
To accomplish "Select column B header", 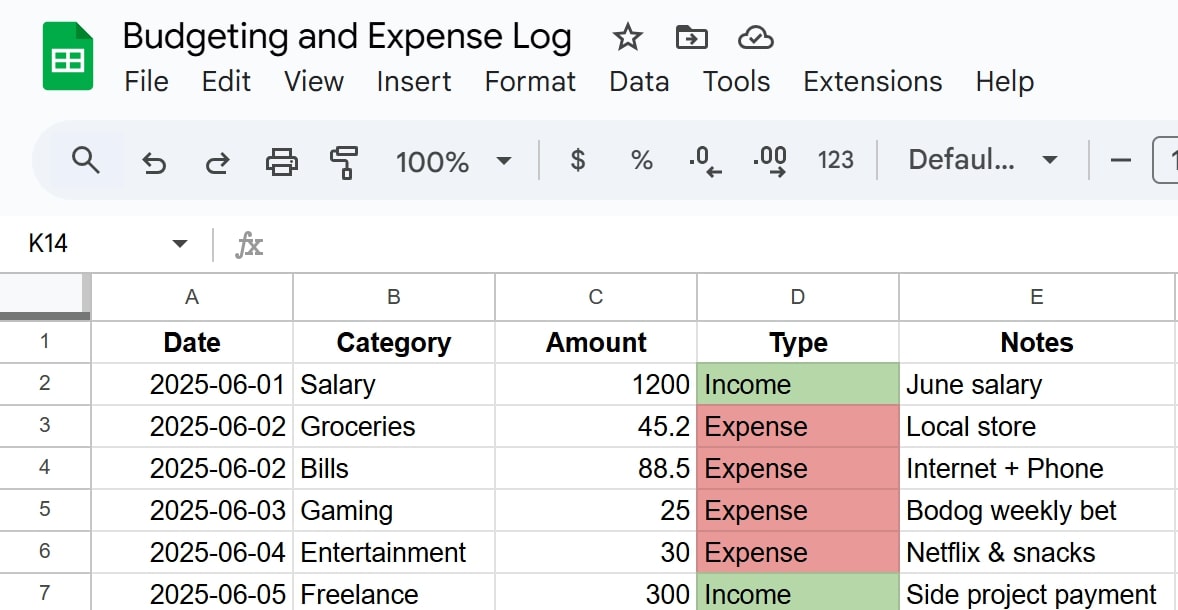I will point(394,297).
